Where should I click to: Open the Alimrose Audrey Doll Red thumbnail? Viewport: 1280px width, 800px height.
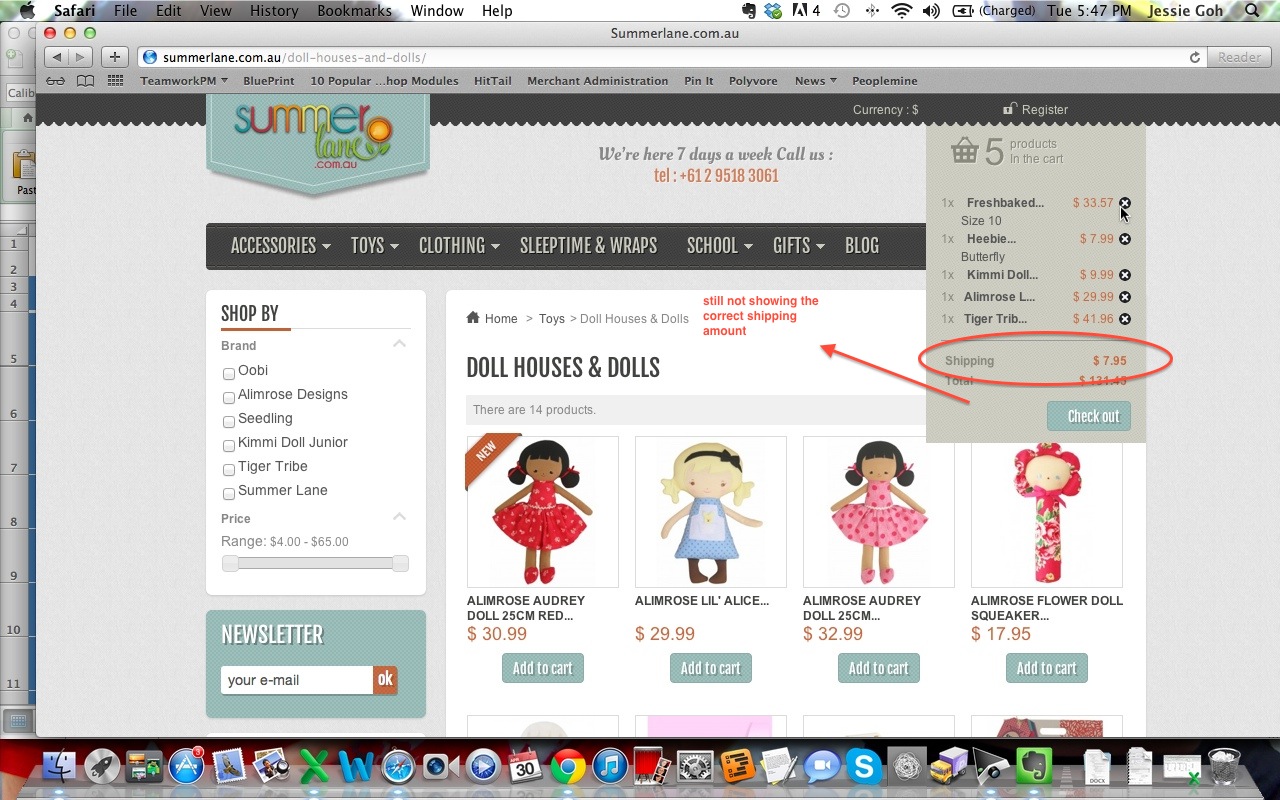[x=543, y=512]
